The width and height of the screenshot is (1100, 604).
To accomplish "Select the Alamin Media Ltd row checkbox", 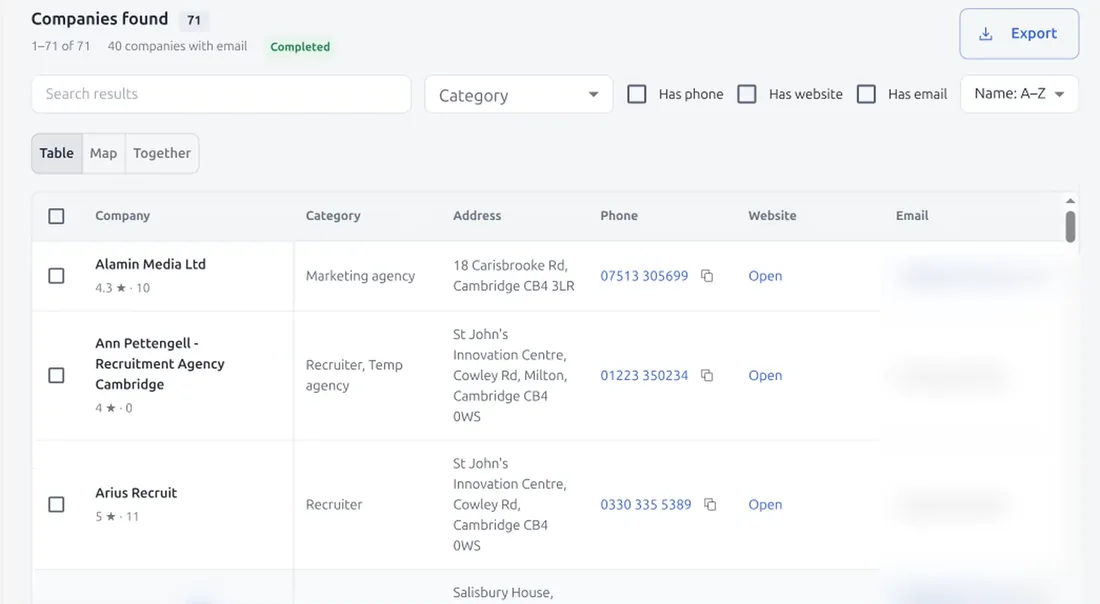I will click(56, 276).
